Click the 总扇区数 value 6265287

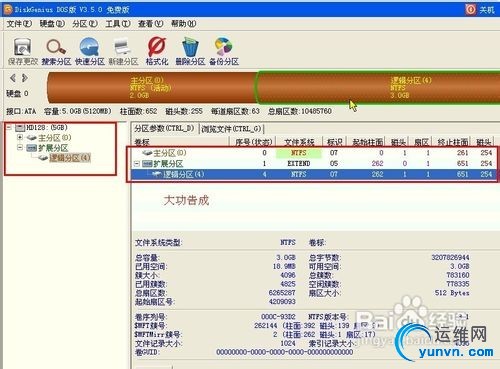click(282, 293)
